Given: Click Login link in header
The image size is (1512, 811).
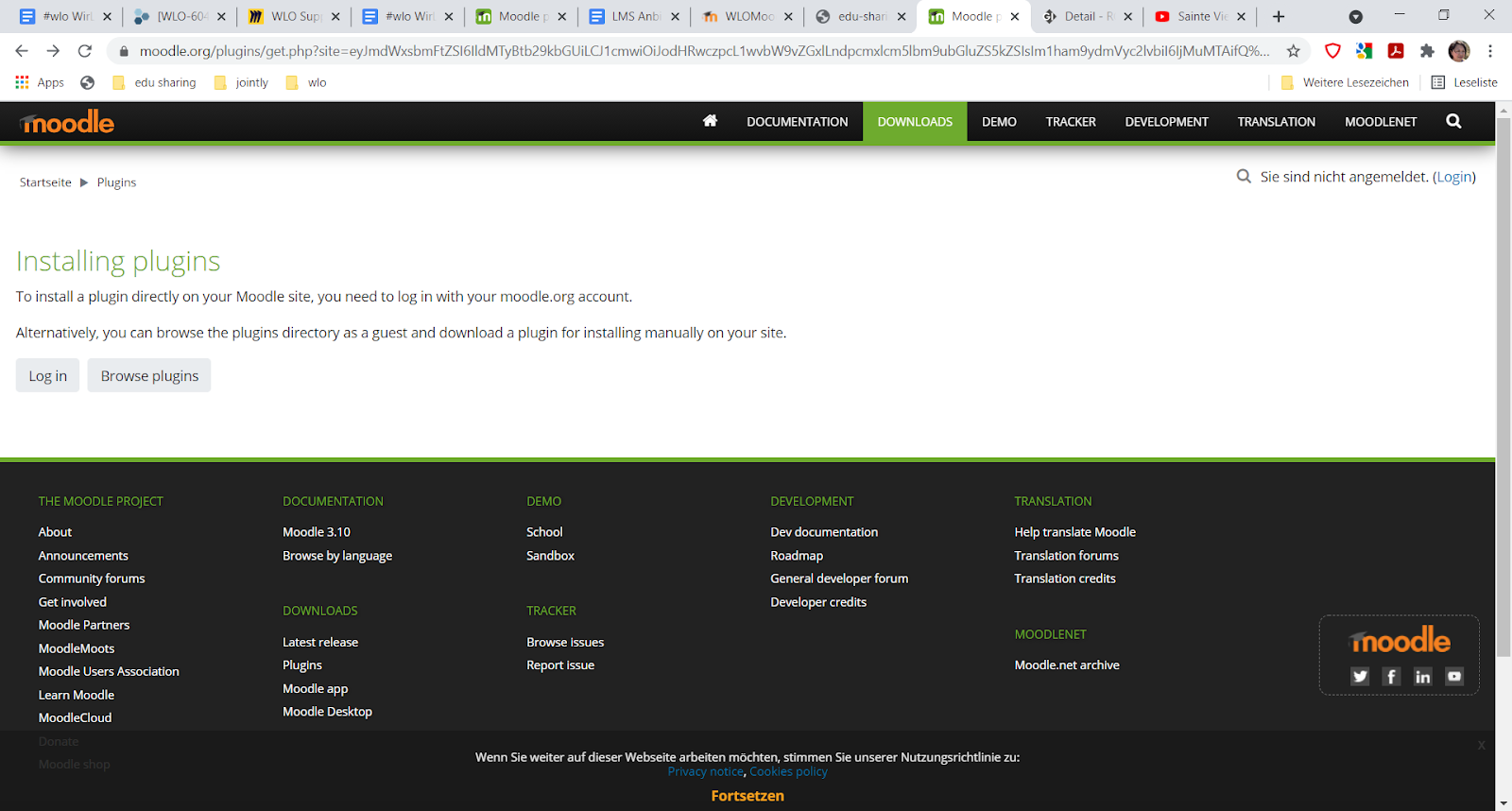Looking at the screenshot, I should click(1454, 177).
